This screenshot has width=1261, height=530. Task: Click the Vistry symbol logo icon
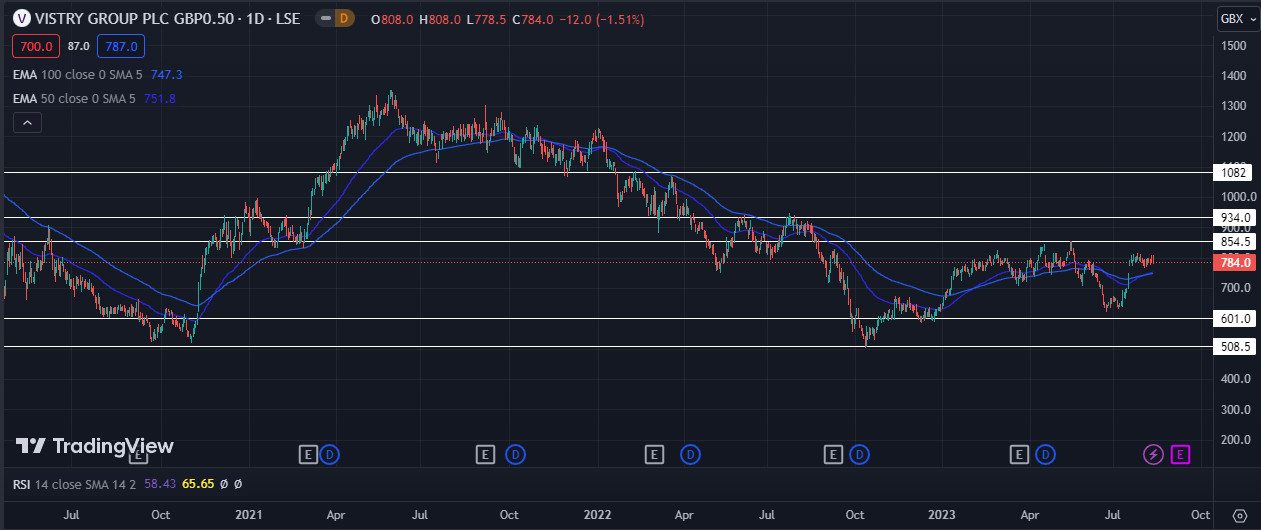(x=21, y=19)
